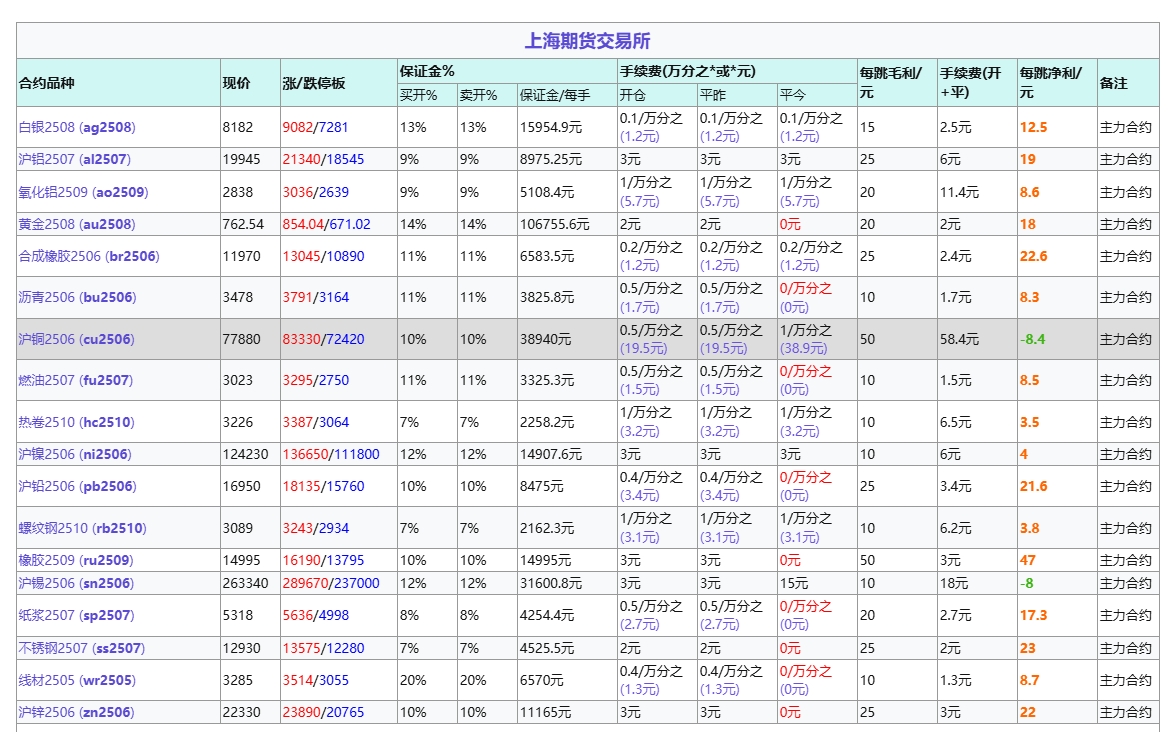Screen dimensions: 1173x732
Task: Click the 平昨 sub-header
Action: (x=713, y=96)
